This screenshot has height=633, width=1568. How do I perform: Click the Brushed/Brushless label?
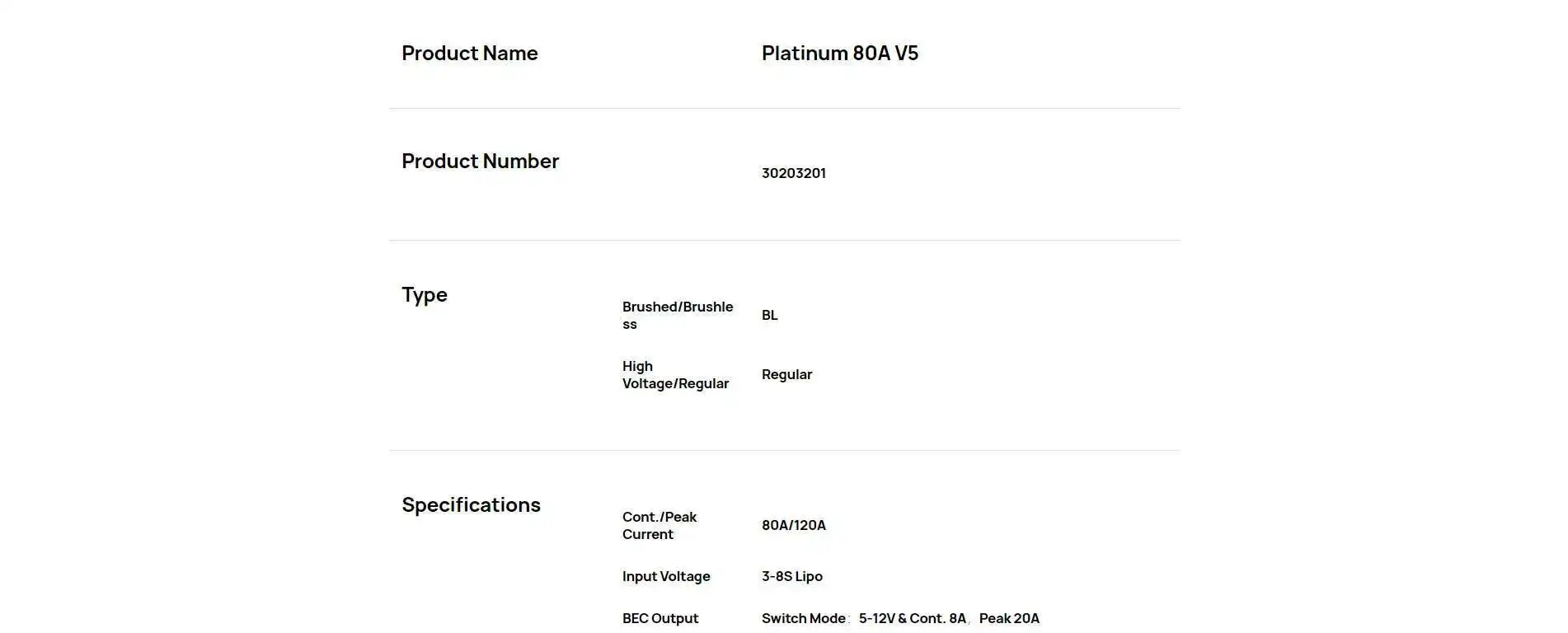(677, 315)
